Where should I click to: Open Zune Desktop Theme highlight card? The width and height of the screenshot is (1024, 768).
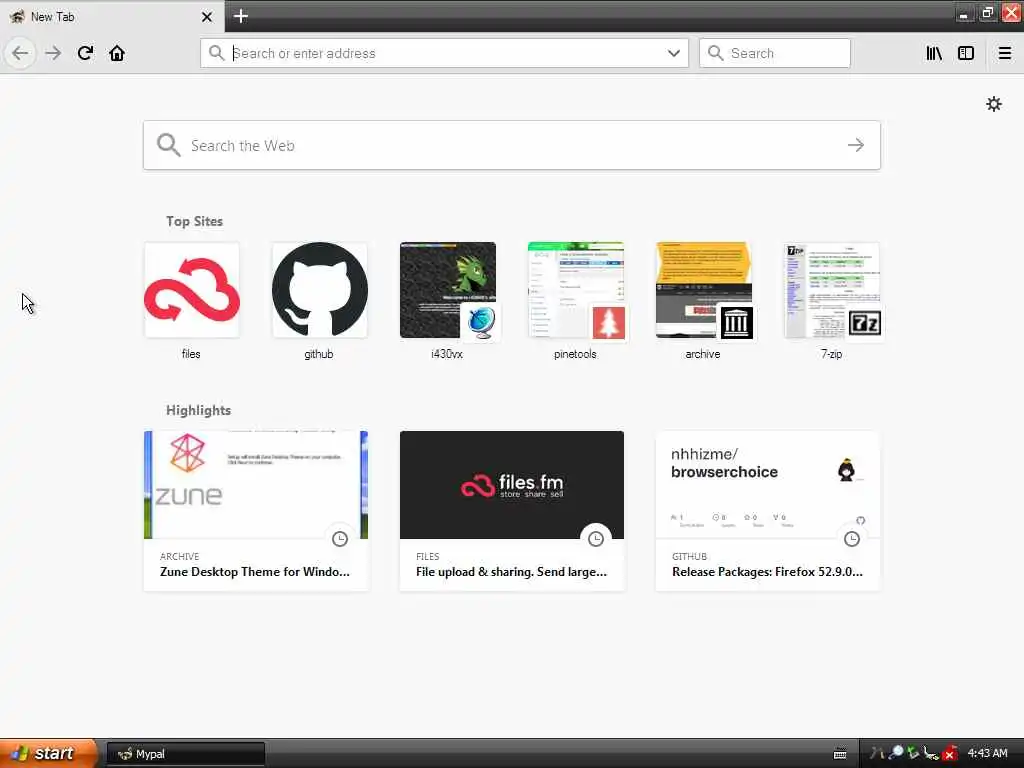[256, 511]
